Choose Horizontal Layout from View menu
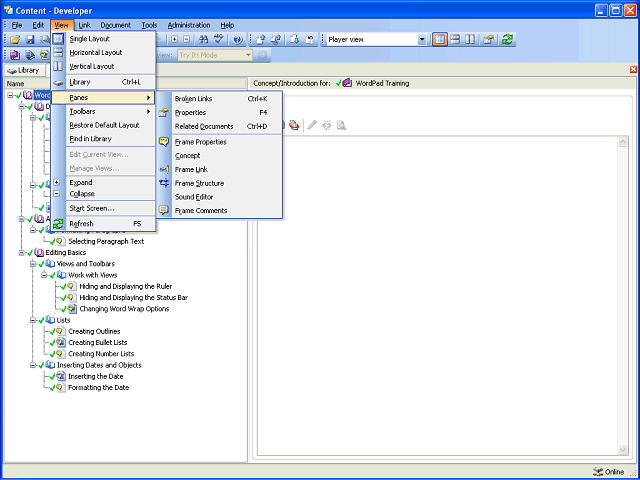 coord(104,53)
